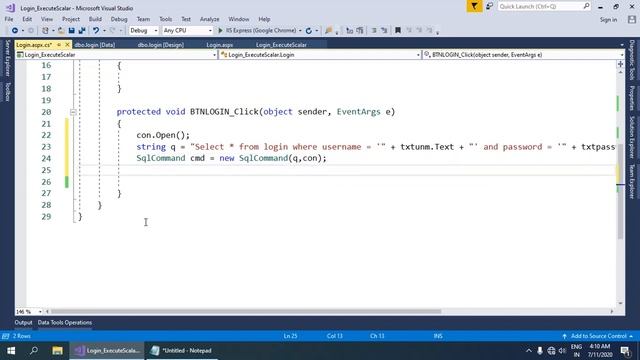
Task: Open the 146 % zoom level dropdown
Action: (x=29, y=311)
